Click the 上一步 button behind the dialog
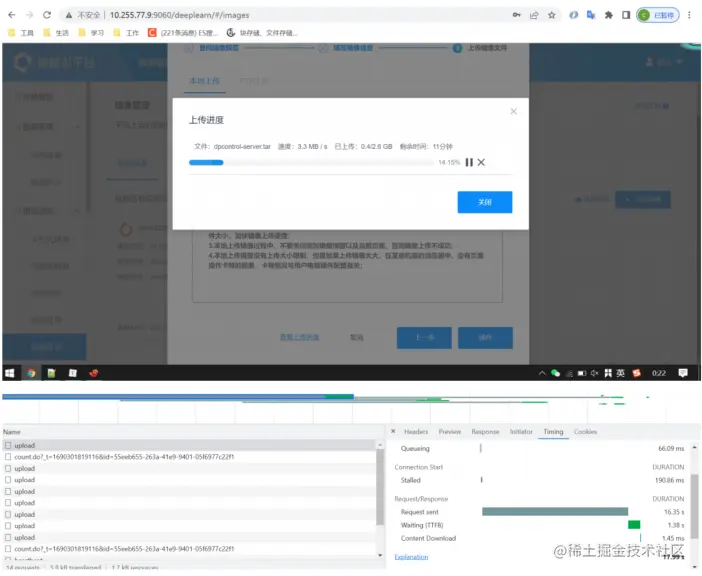702x576 pixels. pos(424,337)
